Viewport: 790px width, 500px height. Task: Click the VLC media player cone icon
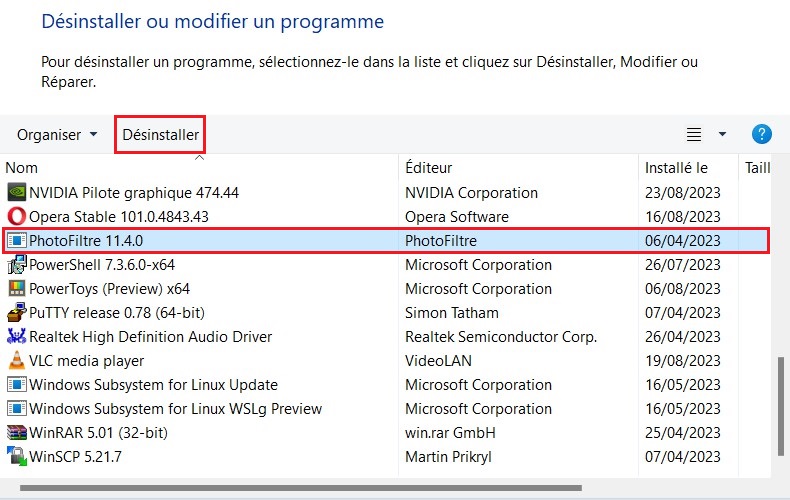pos(17,361)
